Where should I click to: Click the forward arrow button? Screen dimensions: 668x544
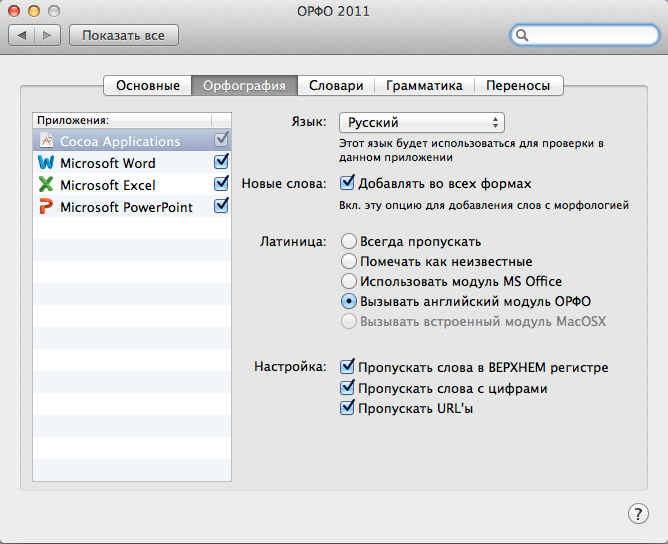(47, 35)
